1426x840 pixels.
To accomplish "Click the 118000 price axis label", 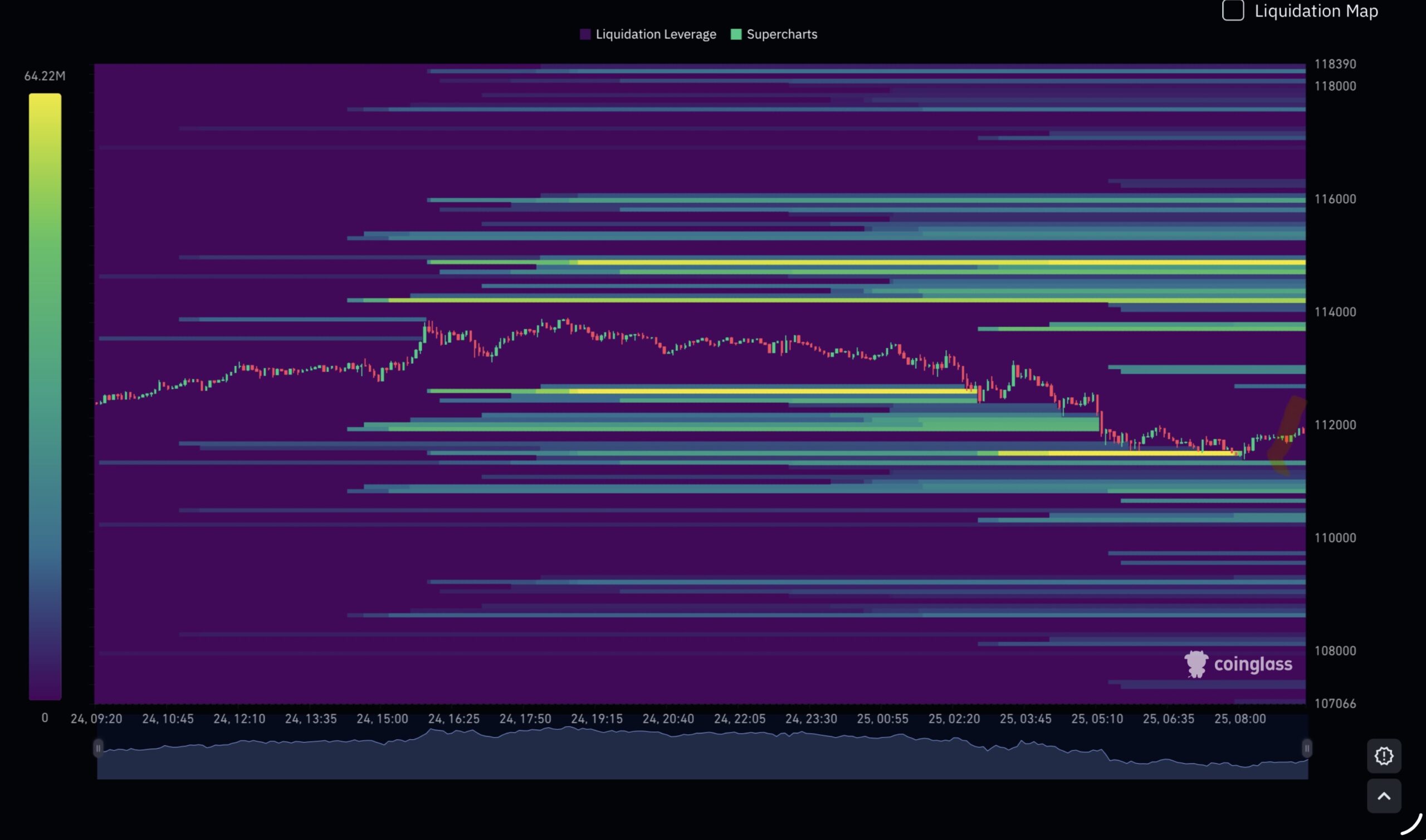I will pyautogui.click(x=1335, y=86).
